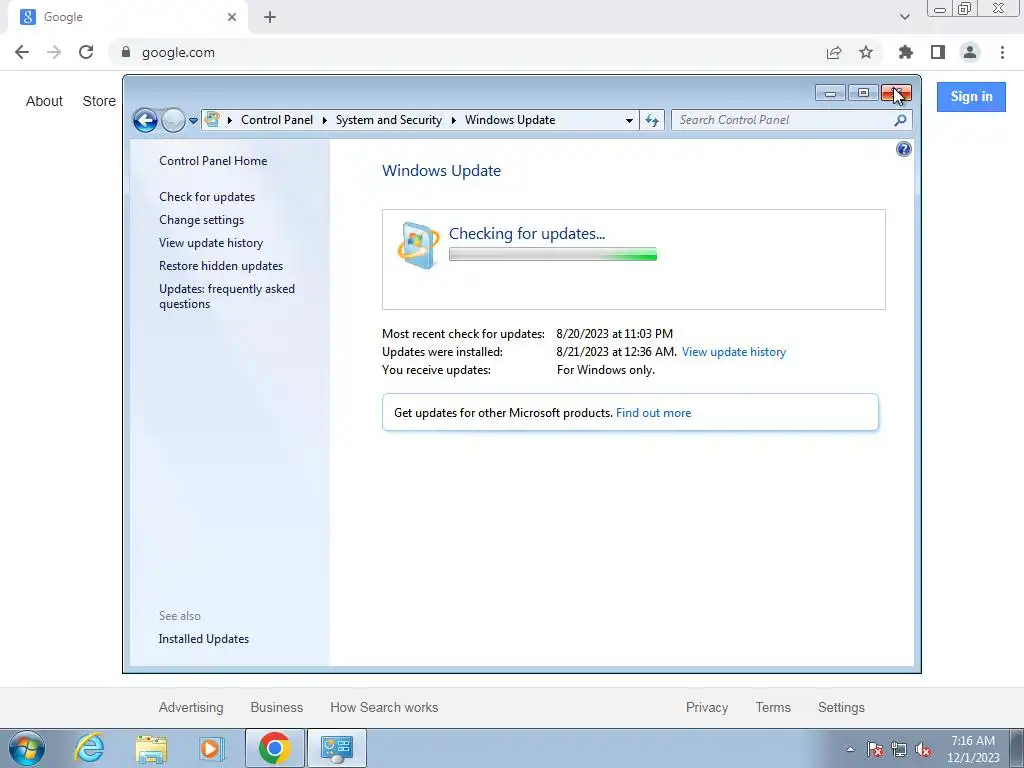1024x768 pixels.
Task: Select the Google tab in Chrome
Action: click(x=127, y=17)
